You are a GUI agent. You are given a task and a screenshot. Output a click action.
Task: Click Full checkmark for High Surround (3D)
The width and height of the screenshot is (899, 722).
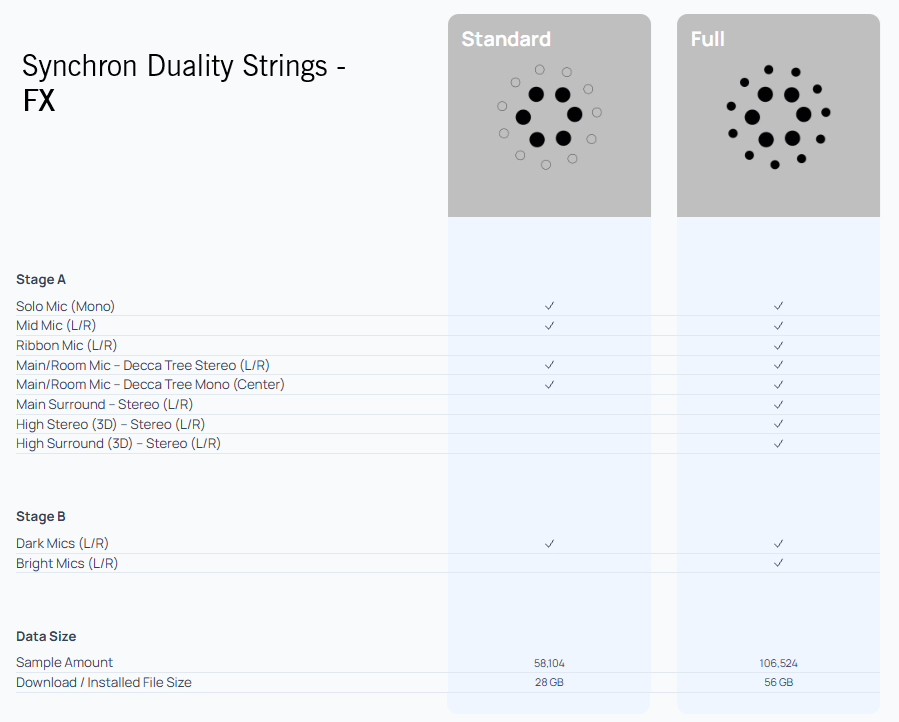pyautogui.click(x=778, y=444)
